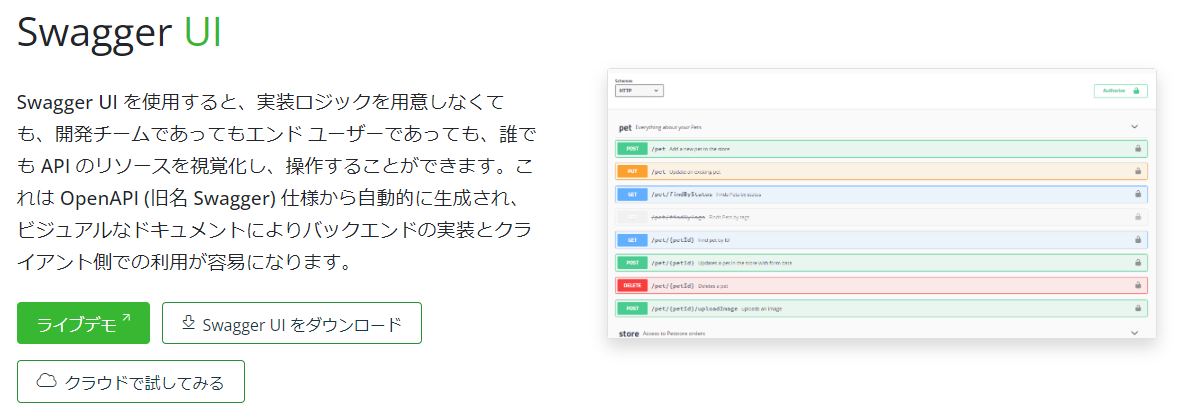Image resolution: width=1180 pixels, height=412 pixels.
Task: Click the download arrow icon before Swagger UI をダウンロード
Action: (x=188, y=322)
